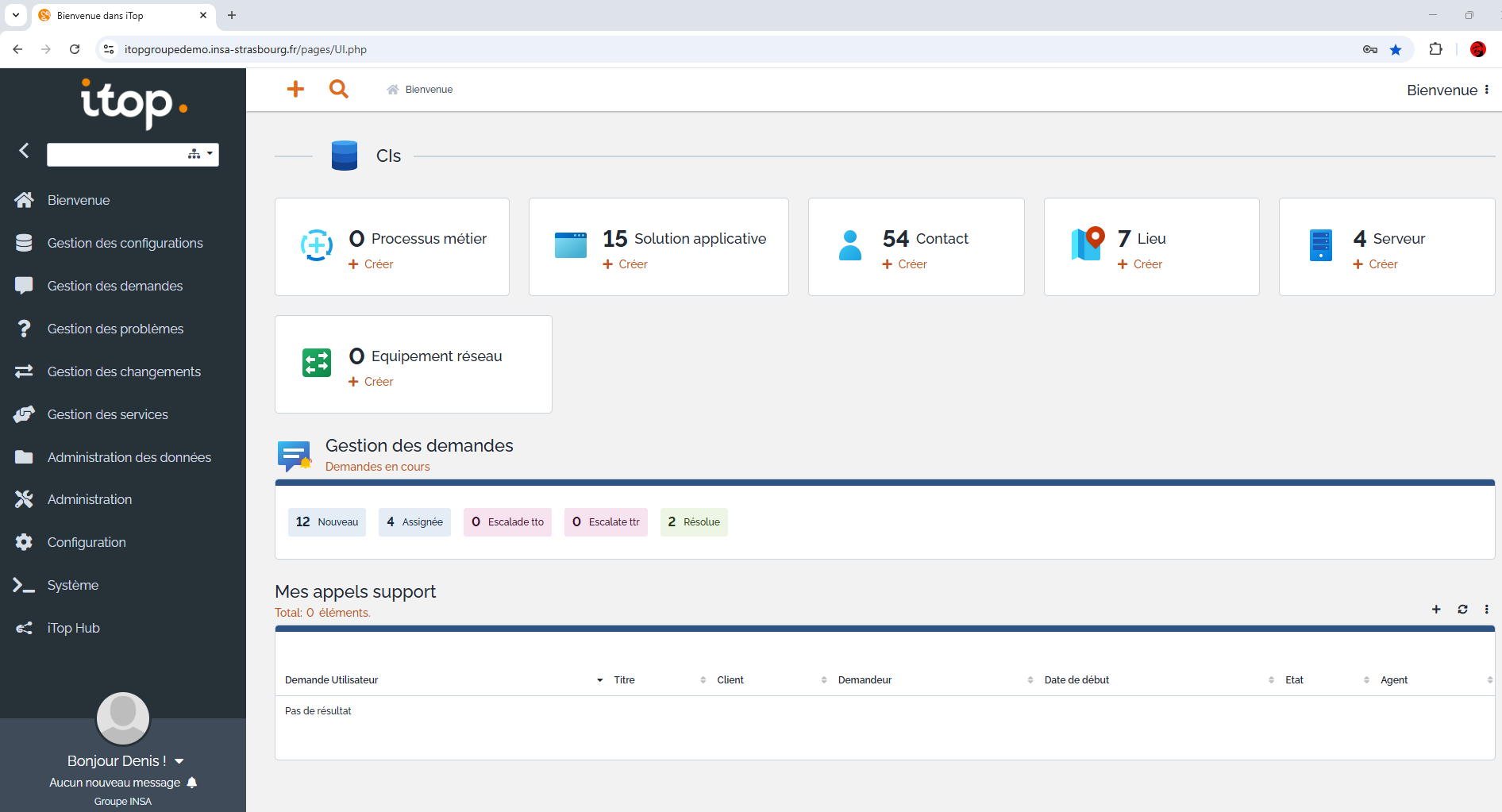Open the organization filter dropdown
Image resolution: width=1502 pixels, height=812 pixels.
[x=201, y=154]
